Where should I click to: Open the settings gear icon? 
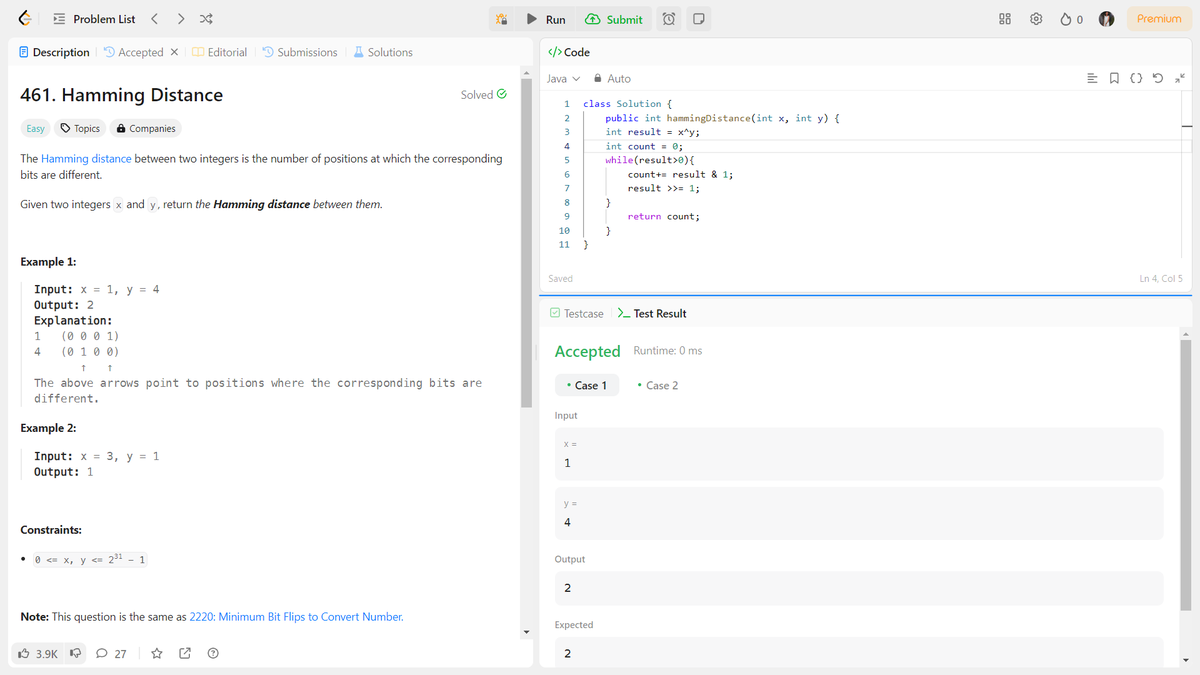[x=1037, y=19]
